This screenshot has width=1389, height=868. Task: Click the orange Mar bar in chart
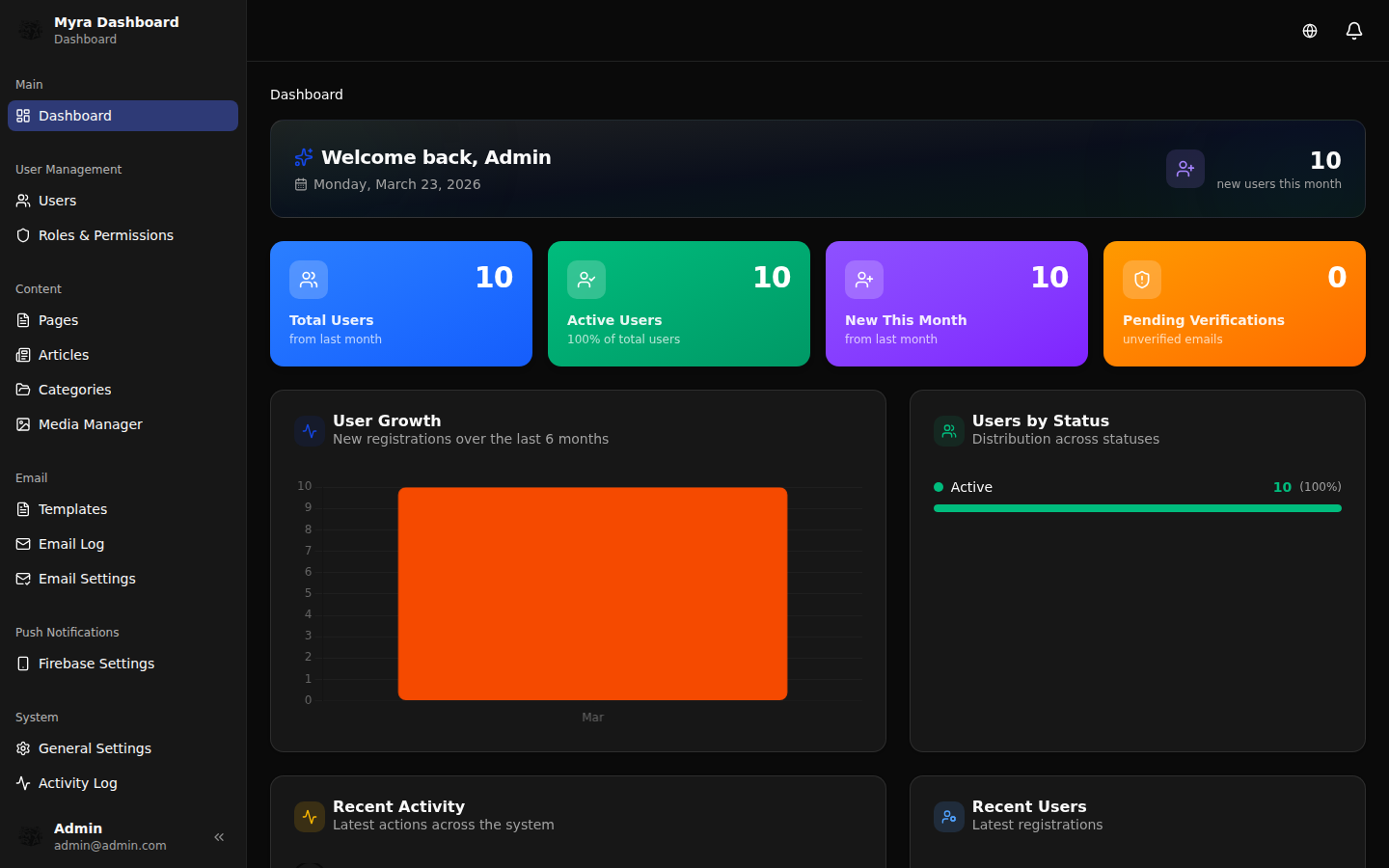(592, 594)
